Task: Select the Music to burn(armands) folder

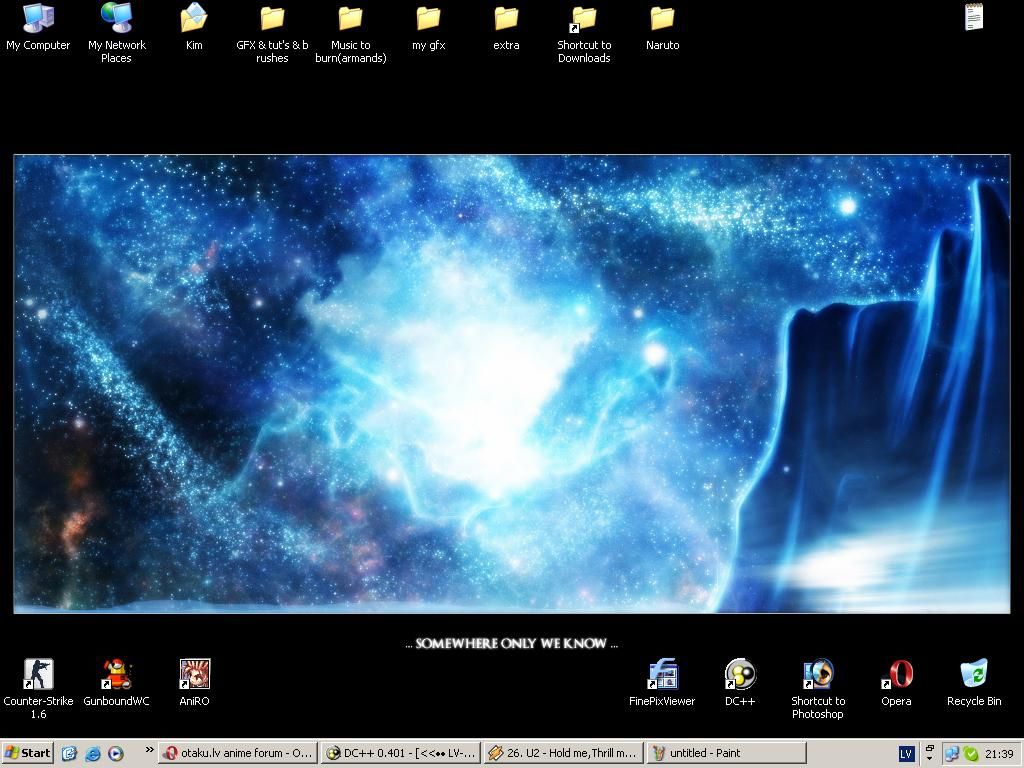Action: click(351, 34)
